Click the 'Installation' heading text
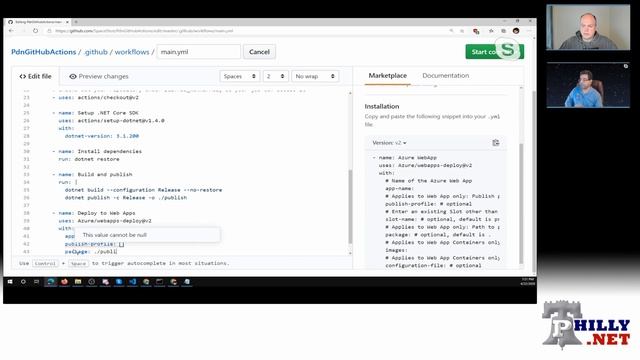 coord(382,107)
